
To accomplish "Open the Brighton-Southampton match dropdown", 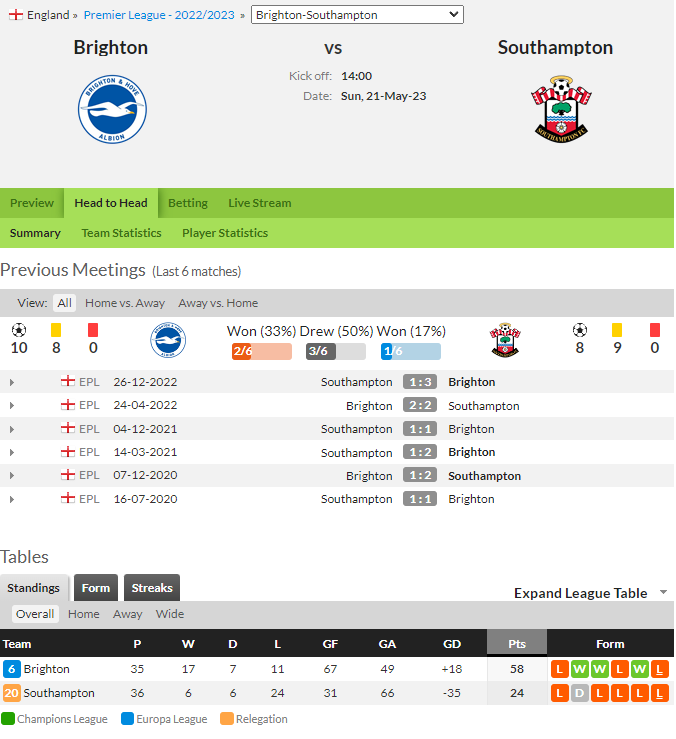I will pos(357,15).
